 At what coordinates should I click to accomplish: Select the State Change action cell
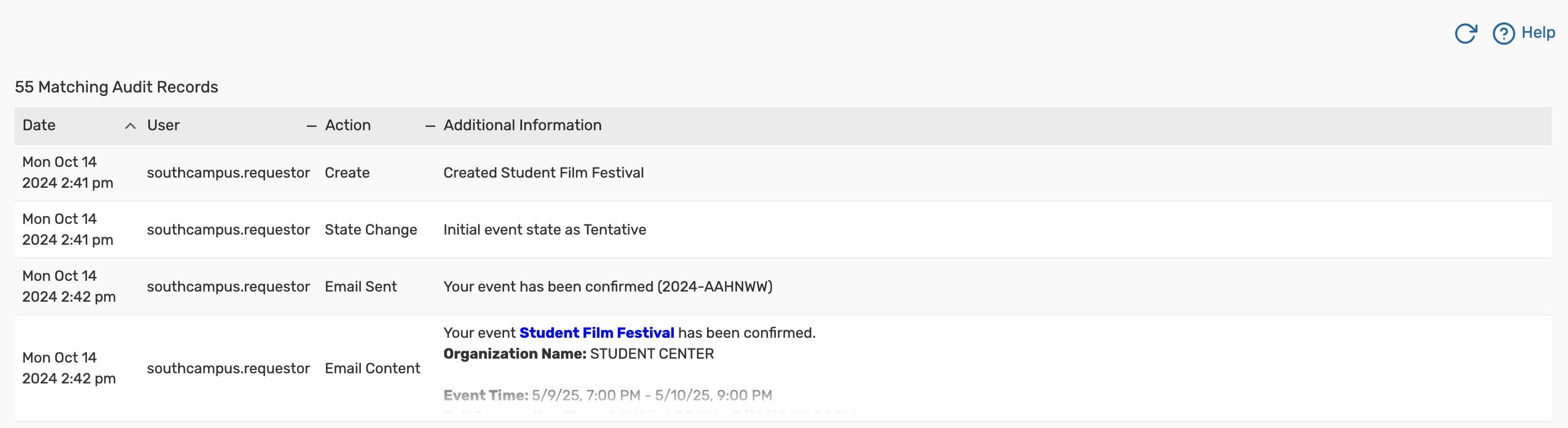[370, 230]
